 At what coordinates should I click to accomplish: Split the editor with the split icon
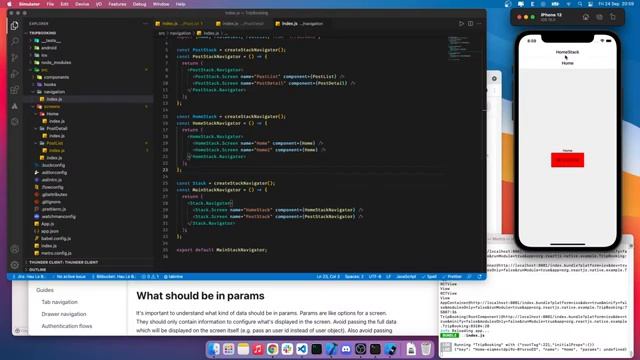pyautogui.click(x=471, y=24)
